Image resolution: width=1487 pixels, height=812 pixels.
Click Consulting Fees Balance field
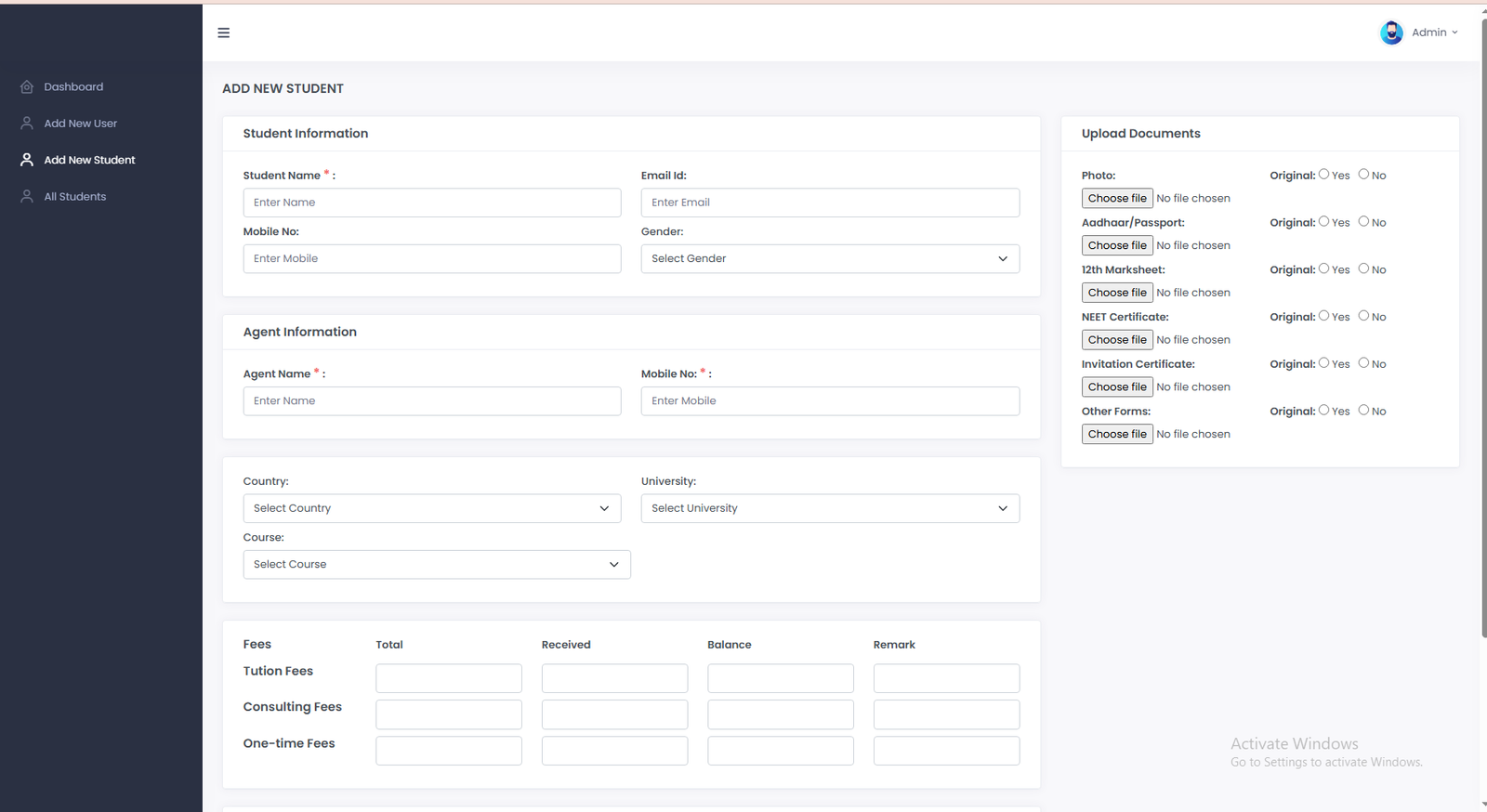tap(781, 714)
